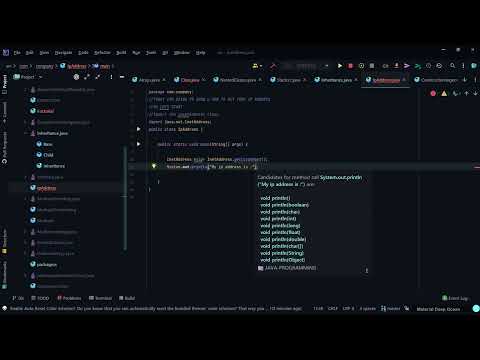Image resolution: width=480 pixels, height=360 pixels.
Task: Open the Help menu
Action: click(200, 53)
